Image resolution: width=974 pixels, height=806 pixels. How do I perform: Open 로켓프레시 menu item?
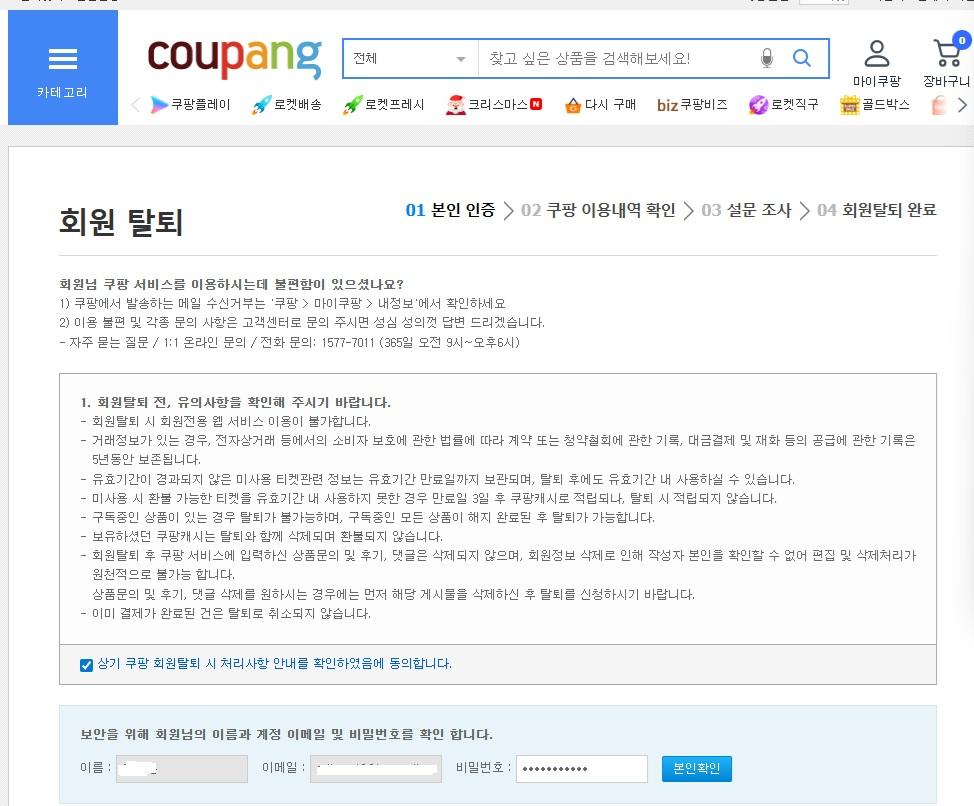pyautogui.click(x=384, y=104)
